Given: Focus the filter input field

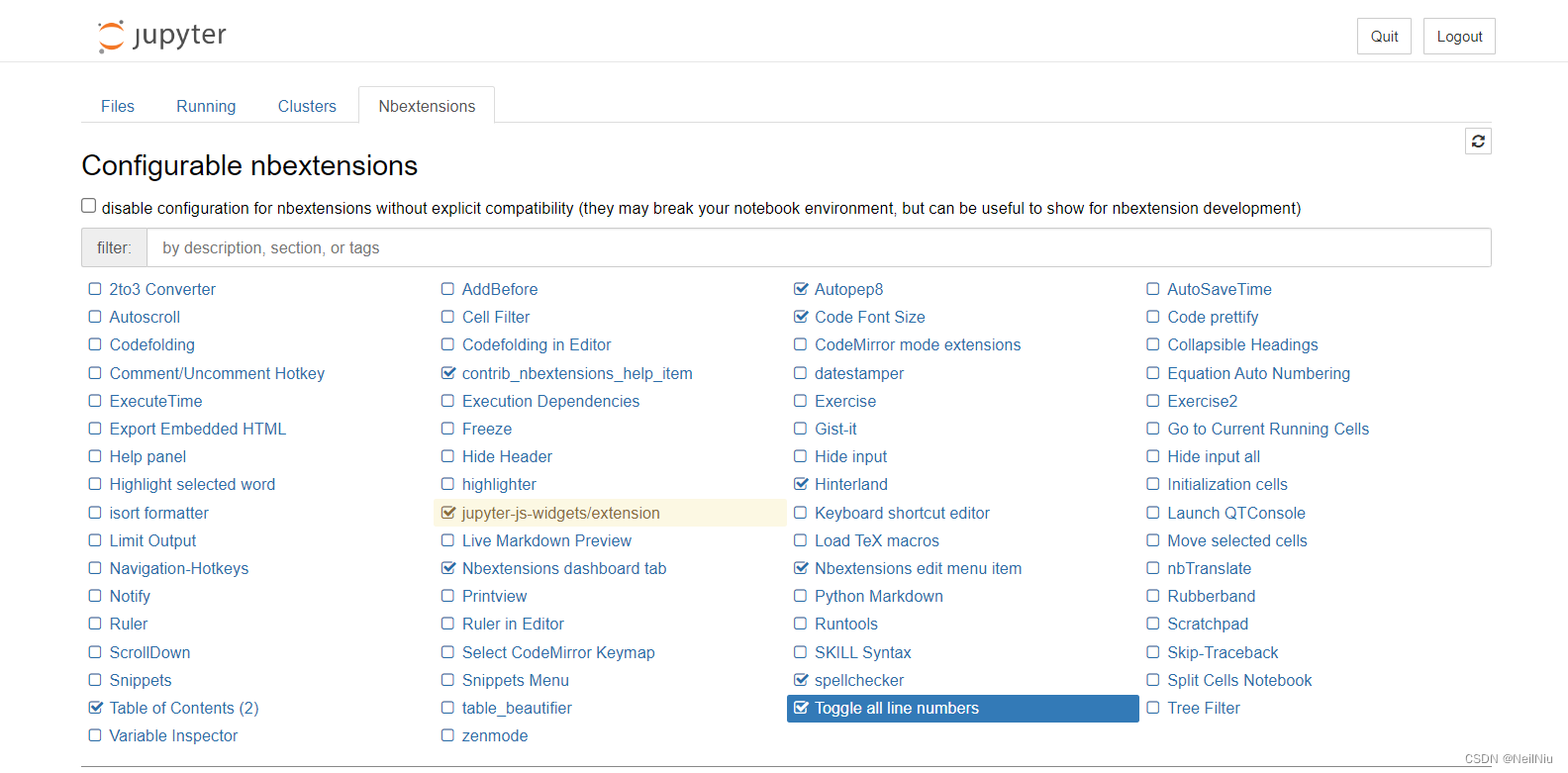Looking at the screenshot, I should coord(819,247).
